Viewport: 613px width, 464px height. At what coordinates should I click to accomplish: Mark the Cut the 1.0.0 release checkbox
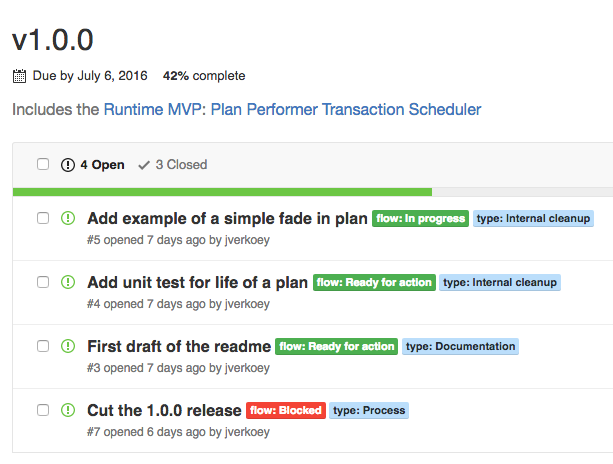43,410
